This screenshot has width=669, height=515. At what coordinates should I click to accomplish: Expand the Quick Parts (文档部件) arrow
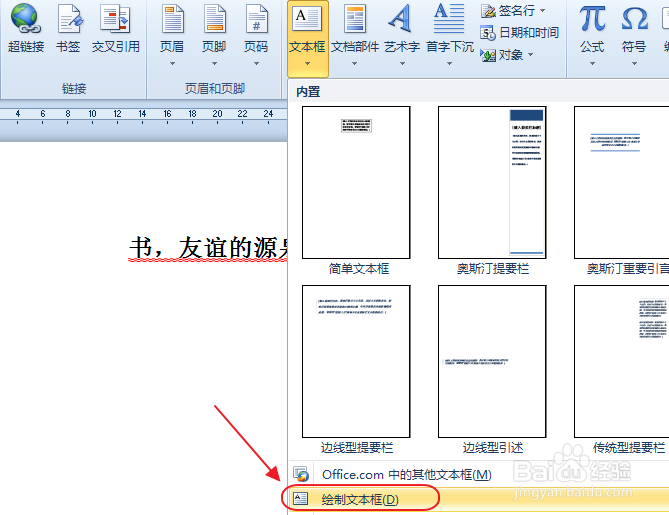point(355,64)
